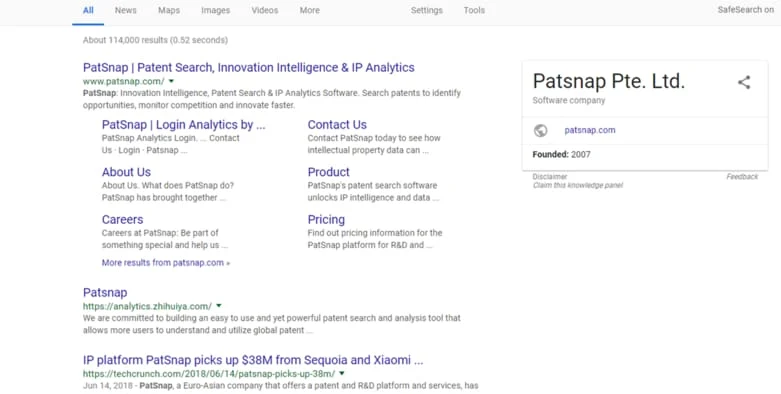Viewport: 781px width, 394px height.
Task: Switch to the Images tab
Action: [x=216, y=10]
